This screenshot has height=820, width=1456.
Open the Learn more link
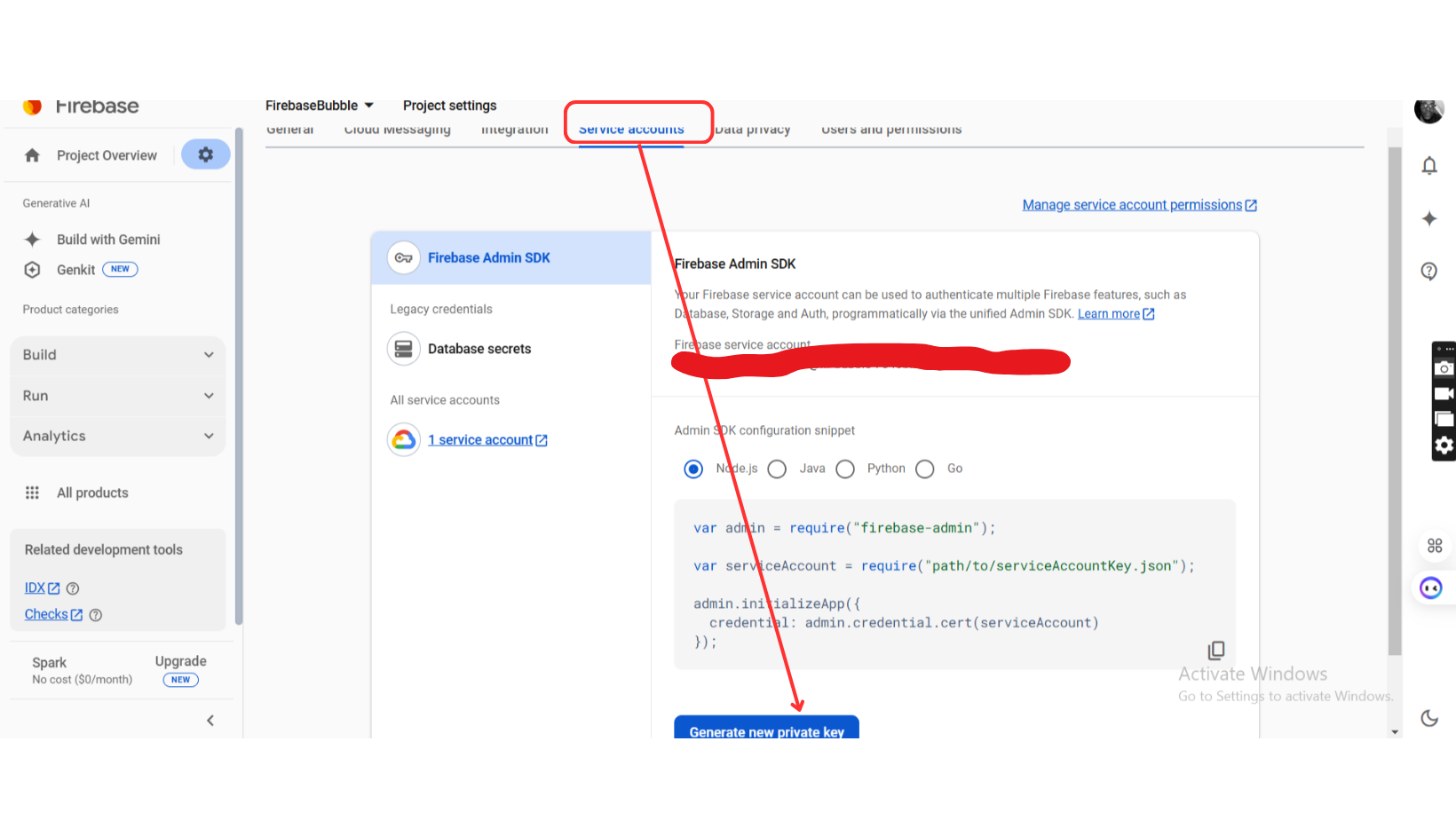click(x=1116, y=314)
